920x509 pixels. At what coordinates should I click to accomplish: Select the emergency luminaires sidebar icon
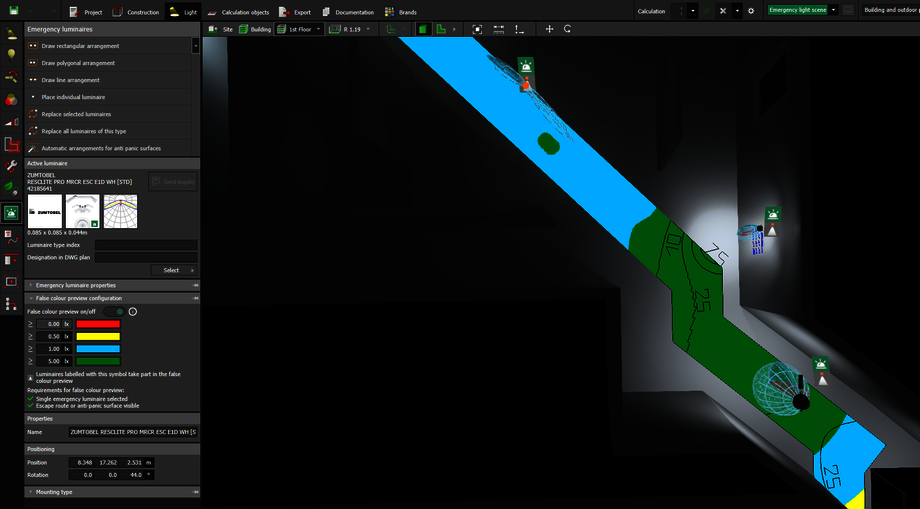[11, 213]
